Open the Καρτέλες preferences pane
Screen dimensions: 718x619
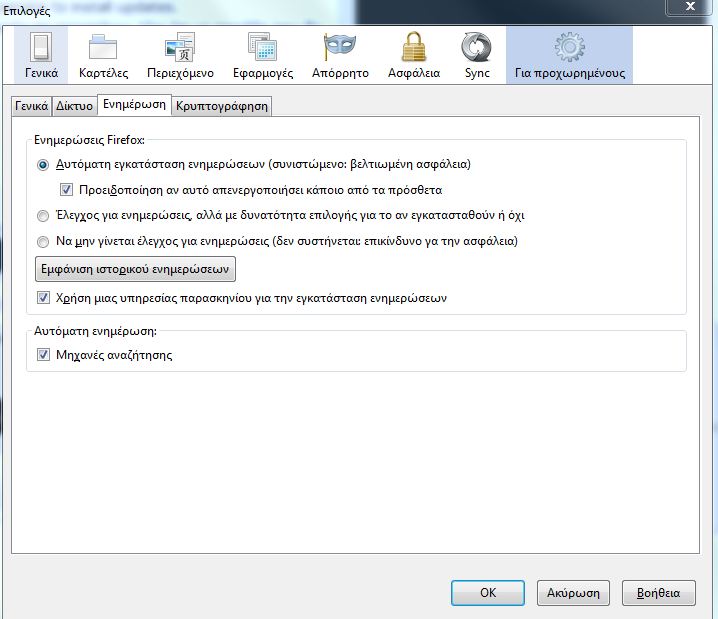(x=103, y=55)
